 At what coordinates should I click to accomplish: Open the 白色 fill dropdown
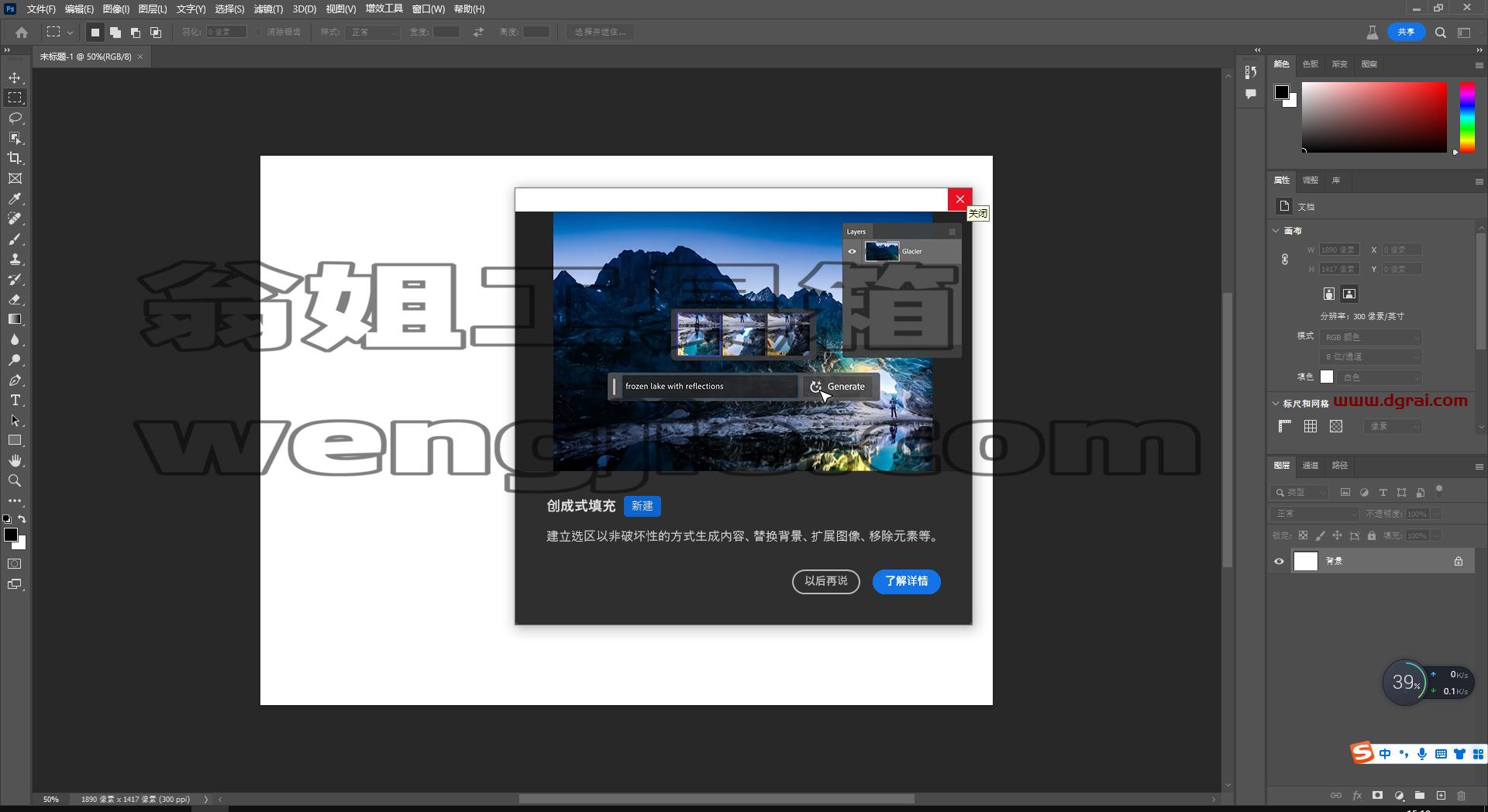tap(1380, 377)
